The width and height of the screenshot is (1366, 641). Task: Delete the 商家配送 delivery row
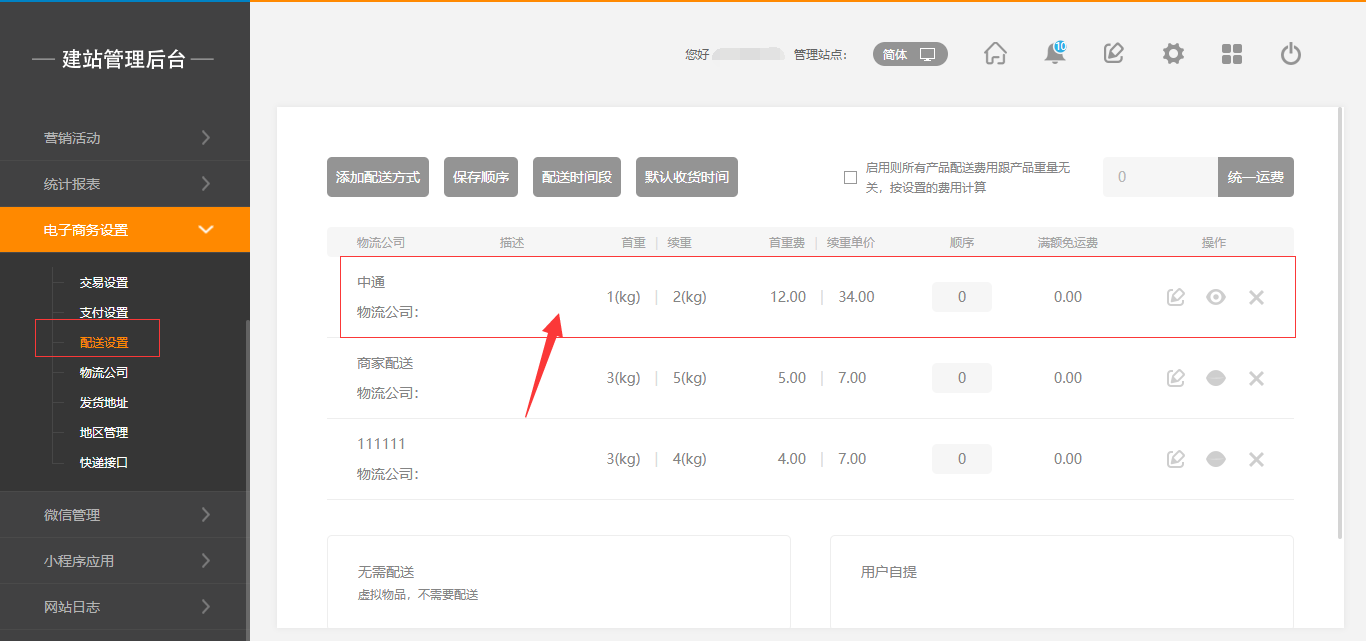point(1257,378)
